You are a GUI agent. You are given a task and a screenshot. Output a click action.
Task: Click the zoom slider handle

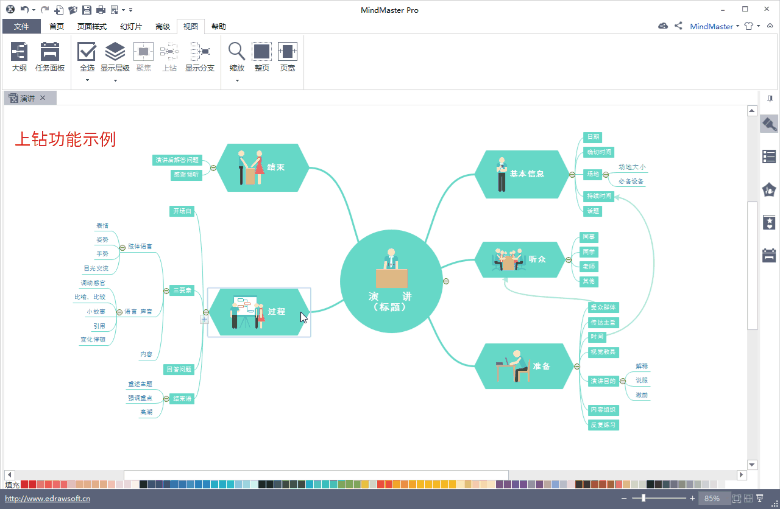pyautogui.click(x=643, y=498)
